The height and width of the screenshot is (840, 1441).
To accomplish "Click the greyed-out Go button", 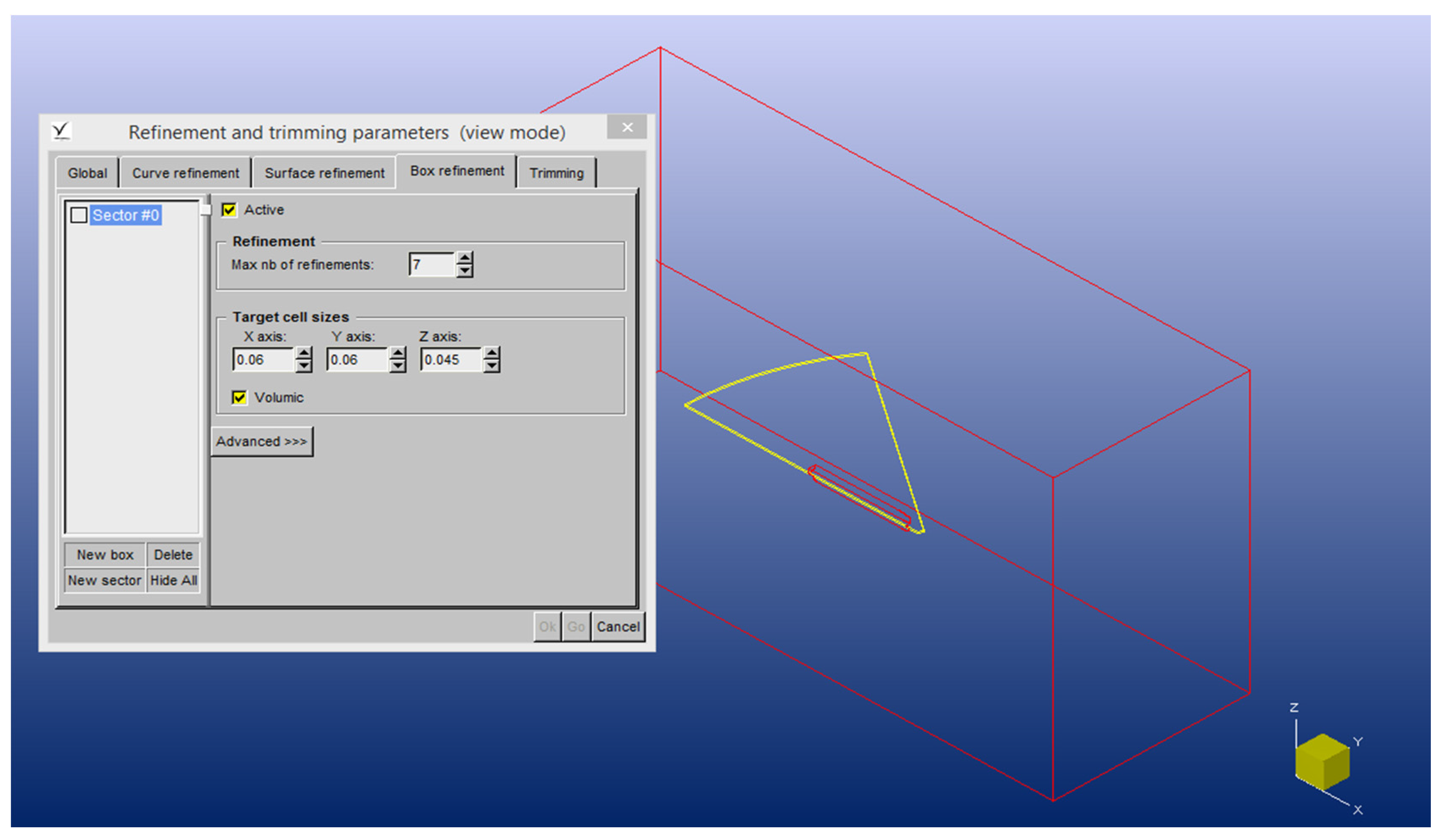I will click(576, 627).
